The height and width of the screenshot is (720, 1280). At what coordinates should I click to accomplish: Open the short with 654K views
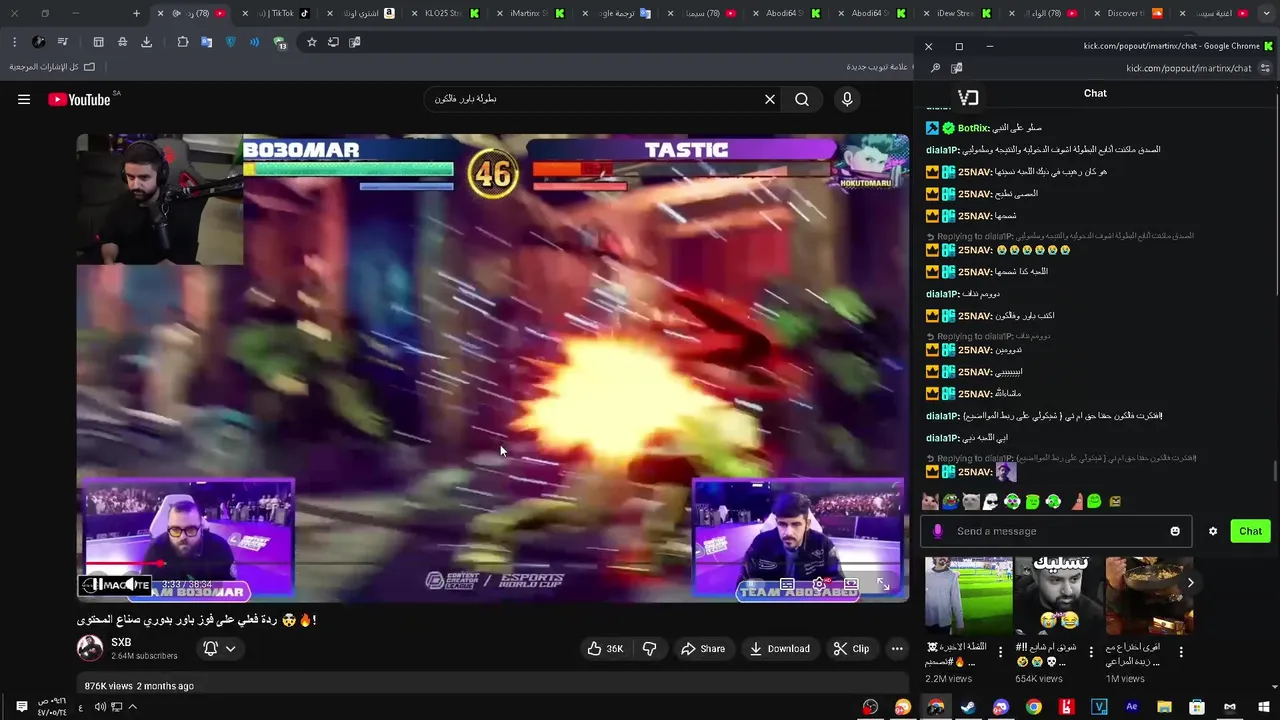click(1059, 597)
